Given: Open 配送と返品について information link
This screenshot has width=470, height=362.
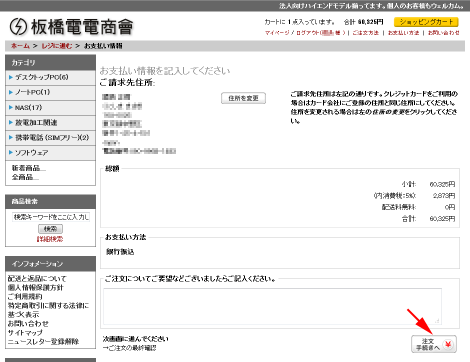Looking at the screenshot, I should pyautogui.click(x=37, y=279).
